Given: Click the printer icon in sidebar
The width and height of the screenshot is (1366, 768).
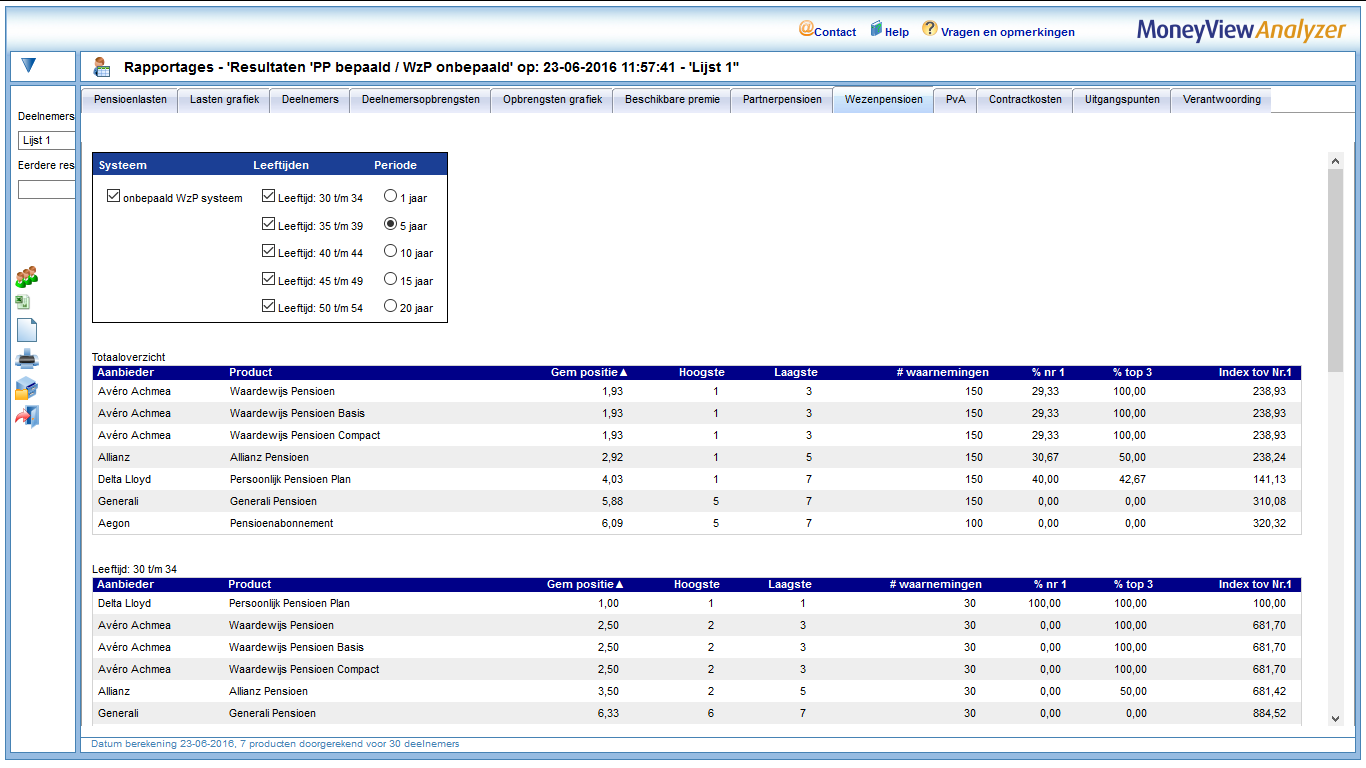Looking at the screenshot, I should tap(27, 360).
